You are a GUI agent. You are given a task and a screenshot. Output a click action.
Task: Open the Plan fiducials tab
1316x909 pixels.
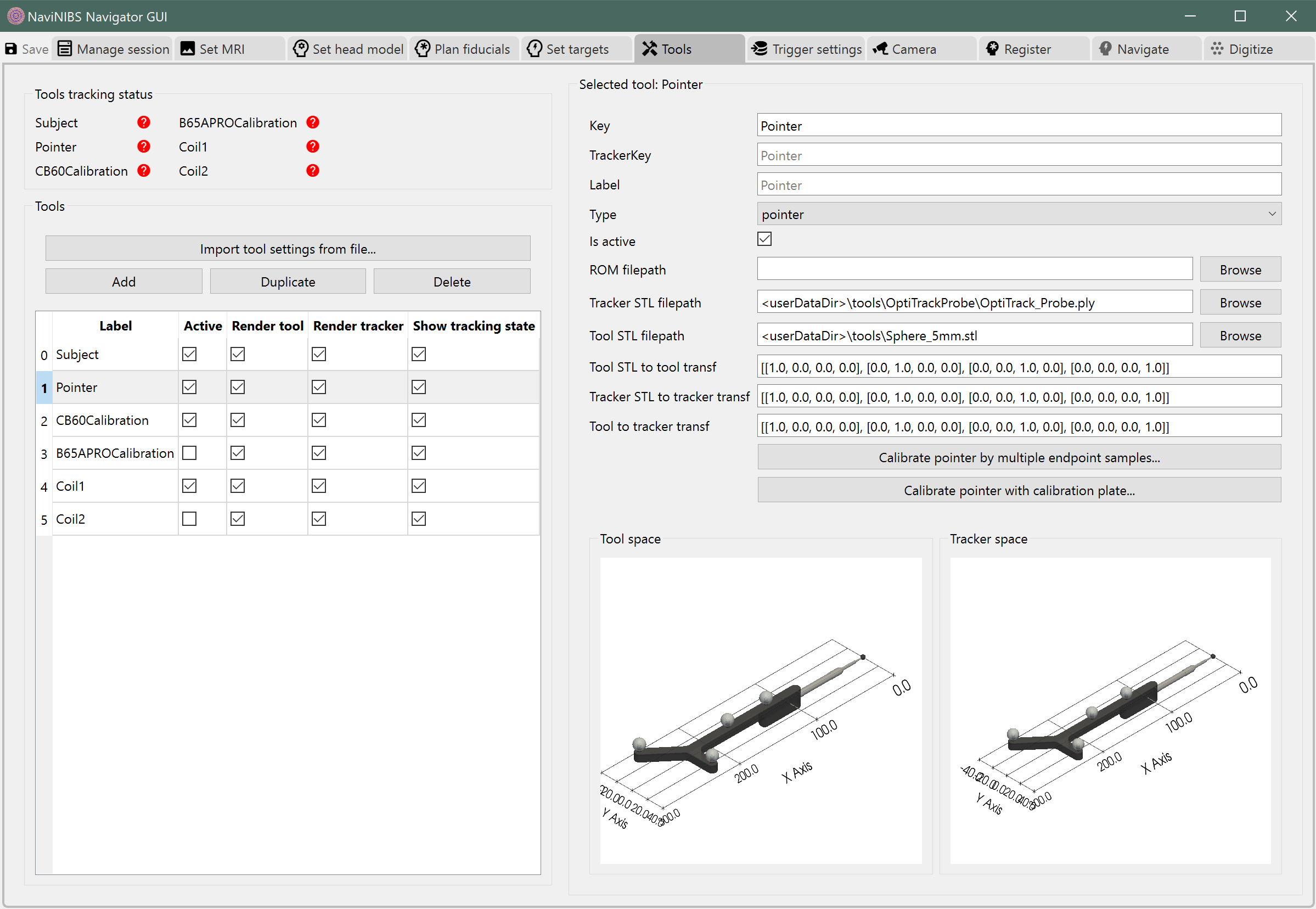[x=464, y=49]
